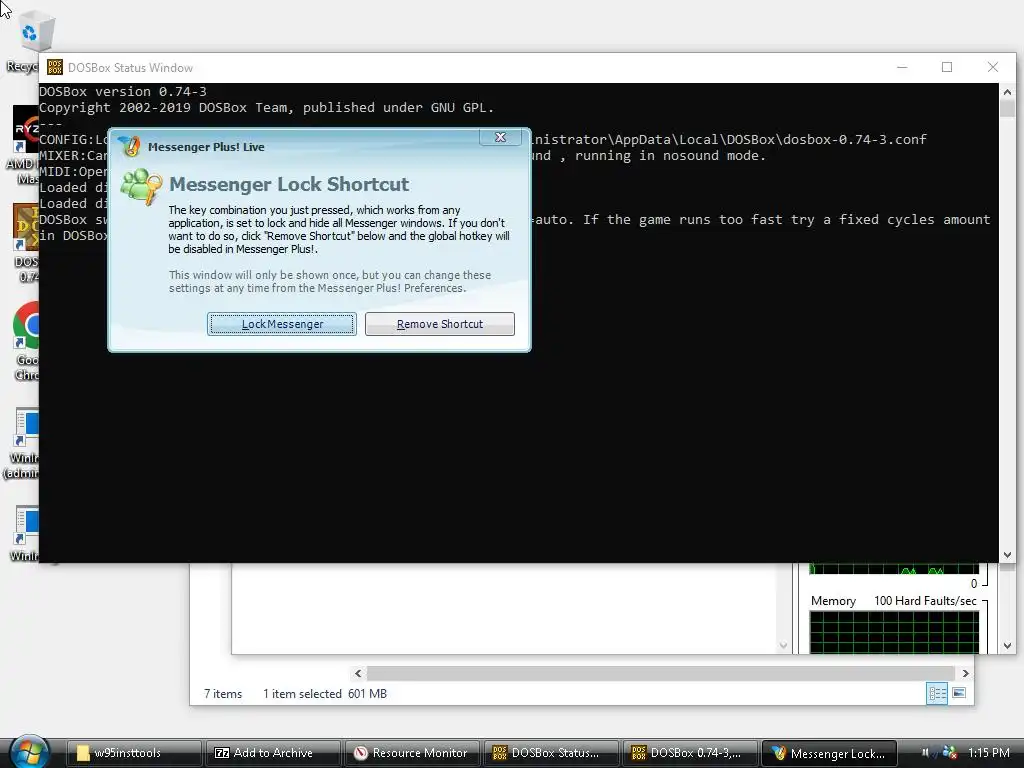
Task: Click the Lock Messenger button
Action: (281, 324)
